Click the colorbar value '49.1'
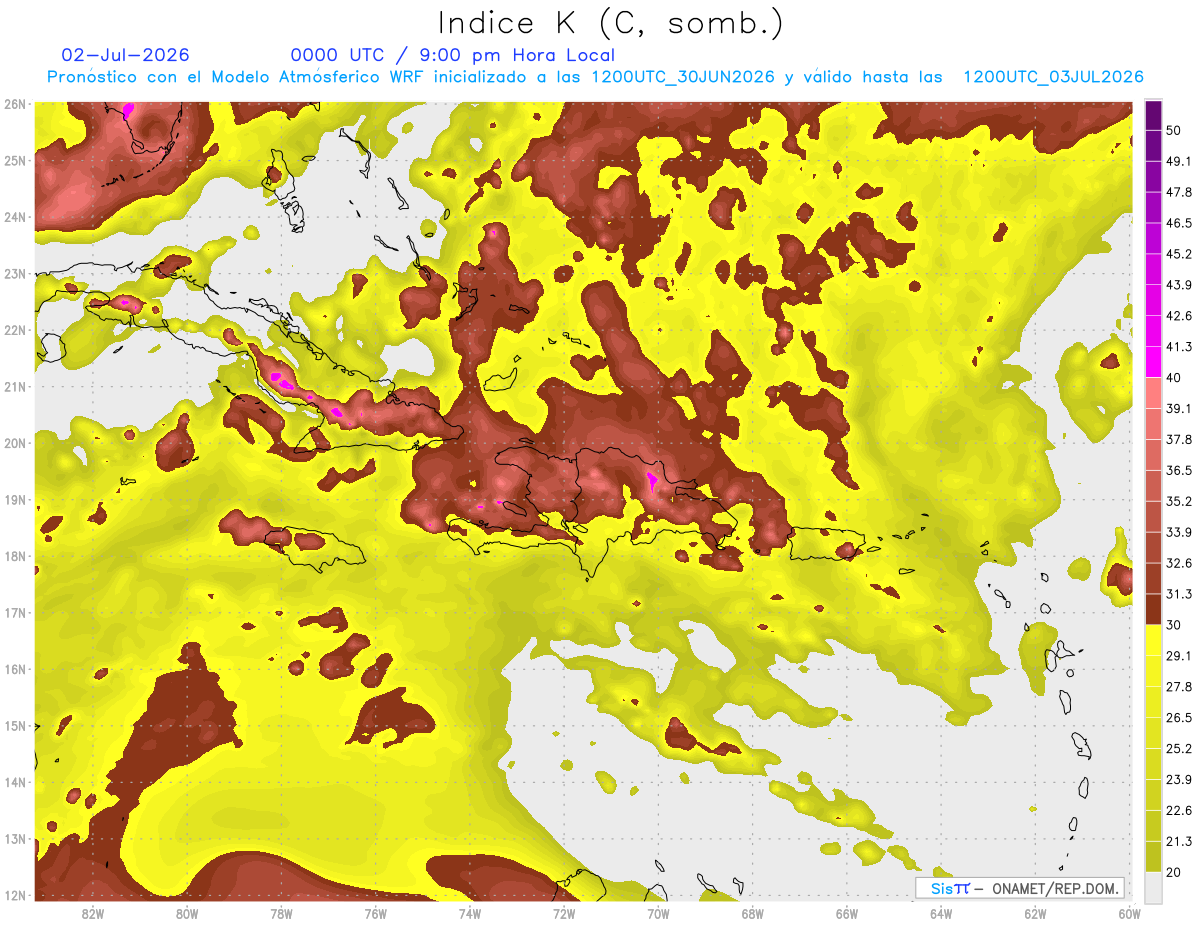This screenshot has height=927, width=1200. coord(1178,161)
